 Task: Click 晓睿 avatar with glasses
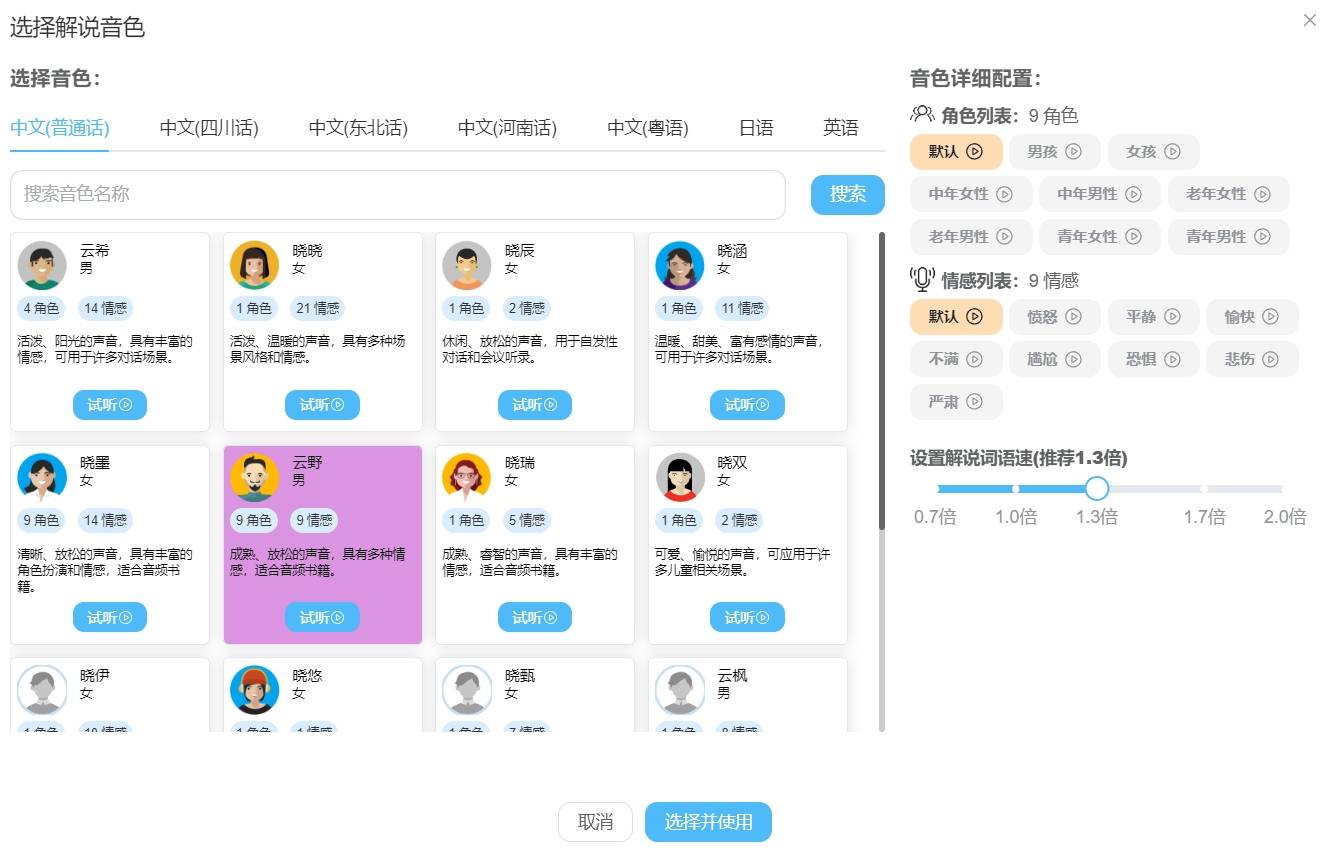[x=467, y=477]
